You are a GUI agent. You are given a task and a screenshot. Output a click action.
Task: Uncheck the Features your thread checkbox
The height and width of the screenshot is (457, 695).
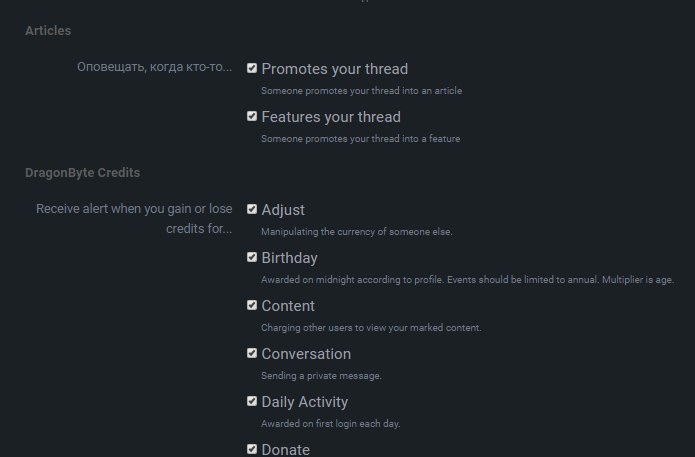tap(252, 116)
